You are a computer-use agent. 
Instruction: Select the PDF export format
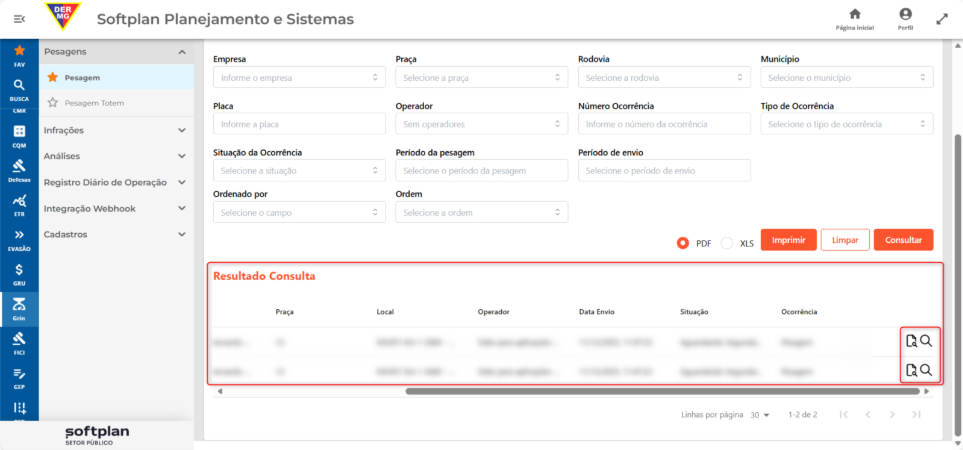[682, 243]
